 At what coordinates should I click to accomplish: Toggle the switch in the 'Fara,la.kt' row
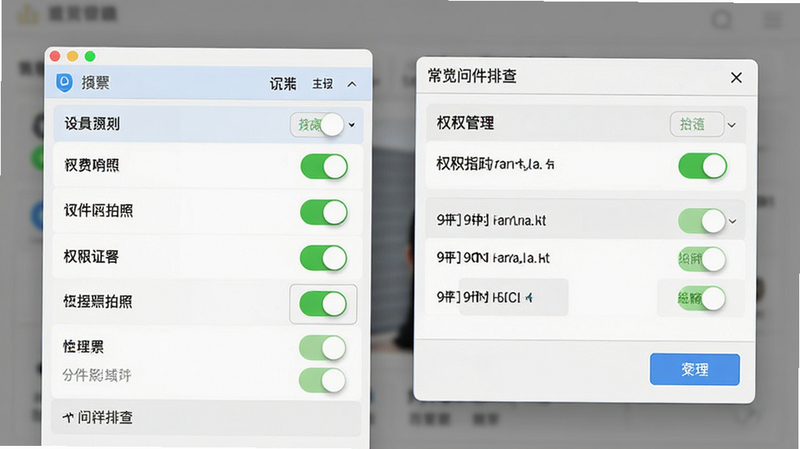point(702,259)
